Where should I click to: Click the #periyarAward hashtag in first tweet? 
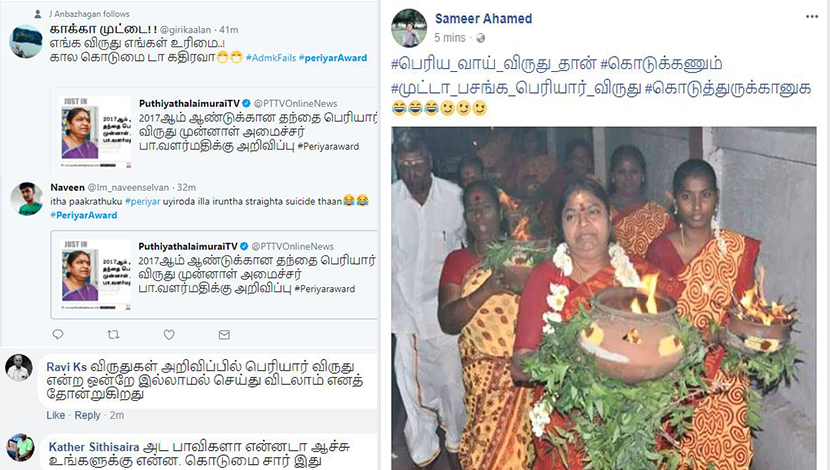coord(332,58)
